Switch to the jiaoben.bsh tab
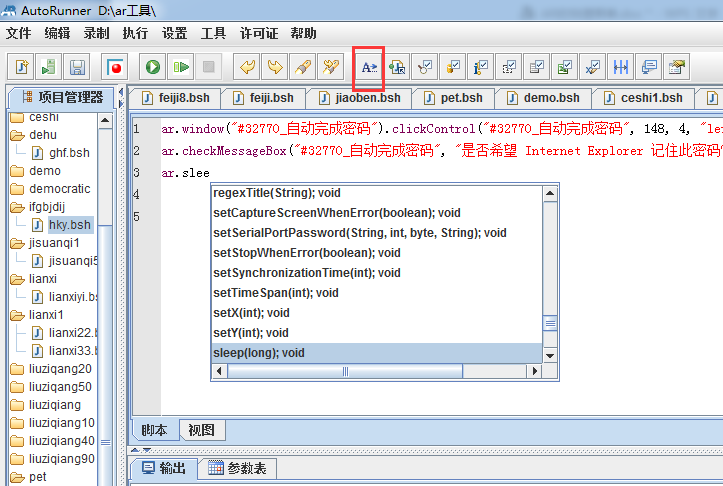723x486 pixels. pyautogui.click(x=360, y=98)
